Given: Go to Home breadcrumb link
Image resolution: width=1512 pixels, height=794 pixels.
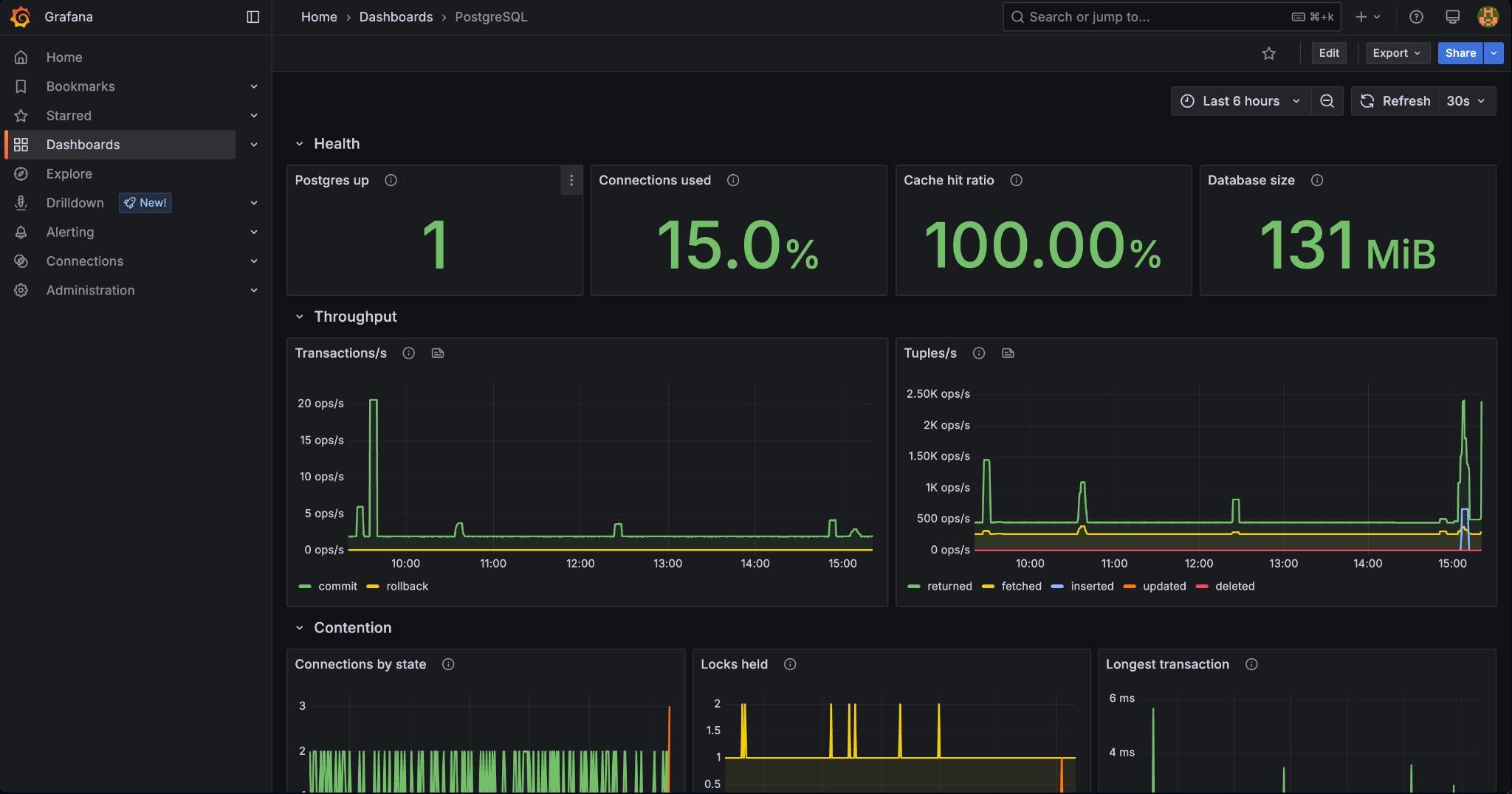Looking at the screenshot, I should (319, 17).
